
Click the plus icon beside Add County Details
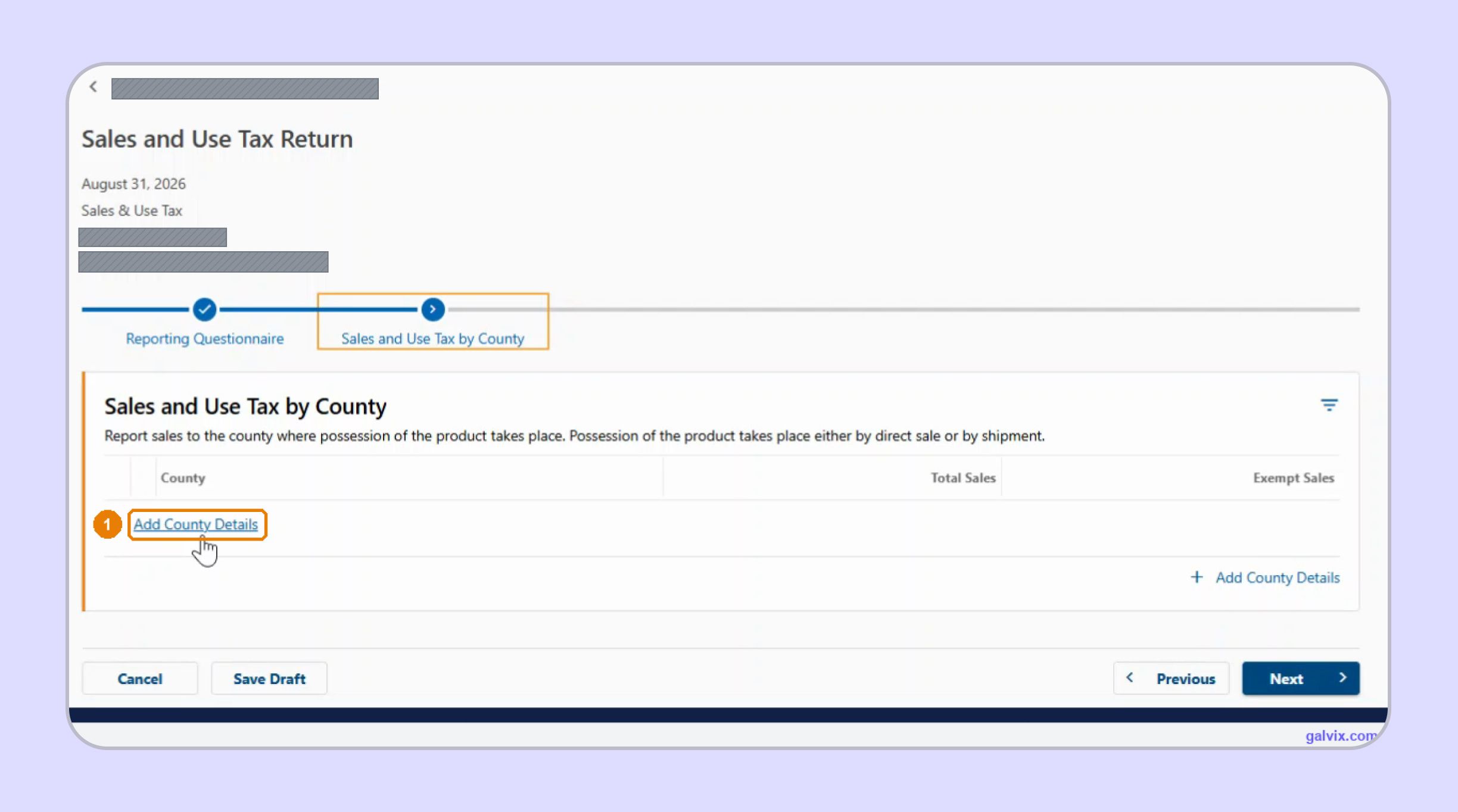tap(1197, 577)
